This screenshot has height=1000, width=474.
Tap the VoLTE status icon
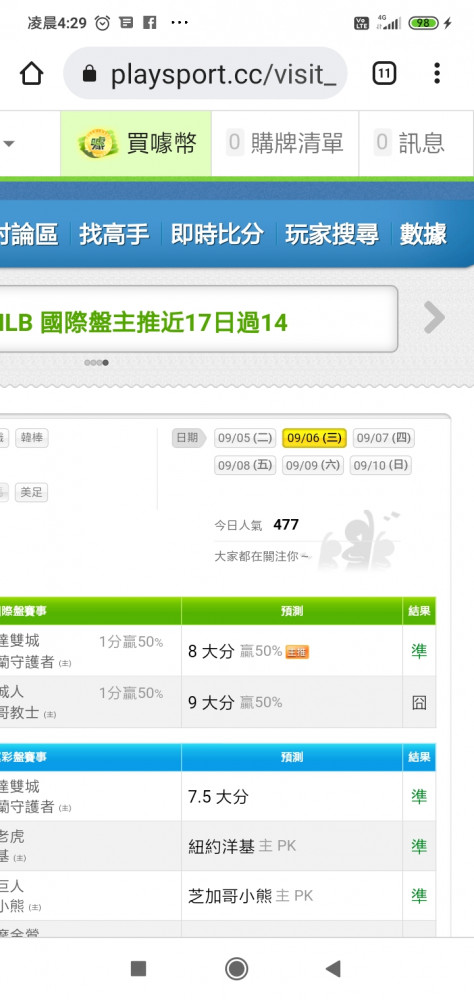(361, 23)
